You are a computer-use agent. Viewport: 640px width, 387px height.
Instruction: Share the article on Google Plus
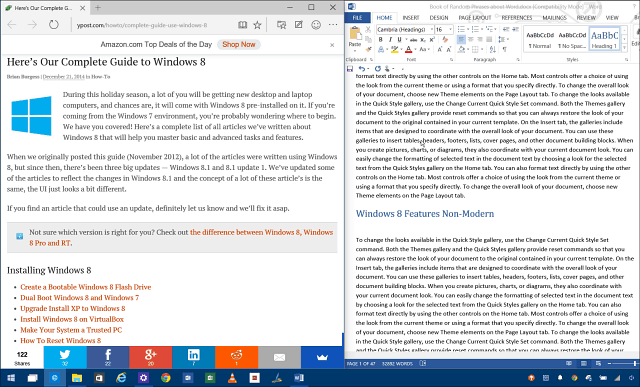coord(151,357)
